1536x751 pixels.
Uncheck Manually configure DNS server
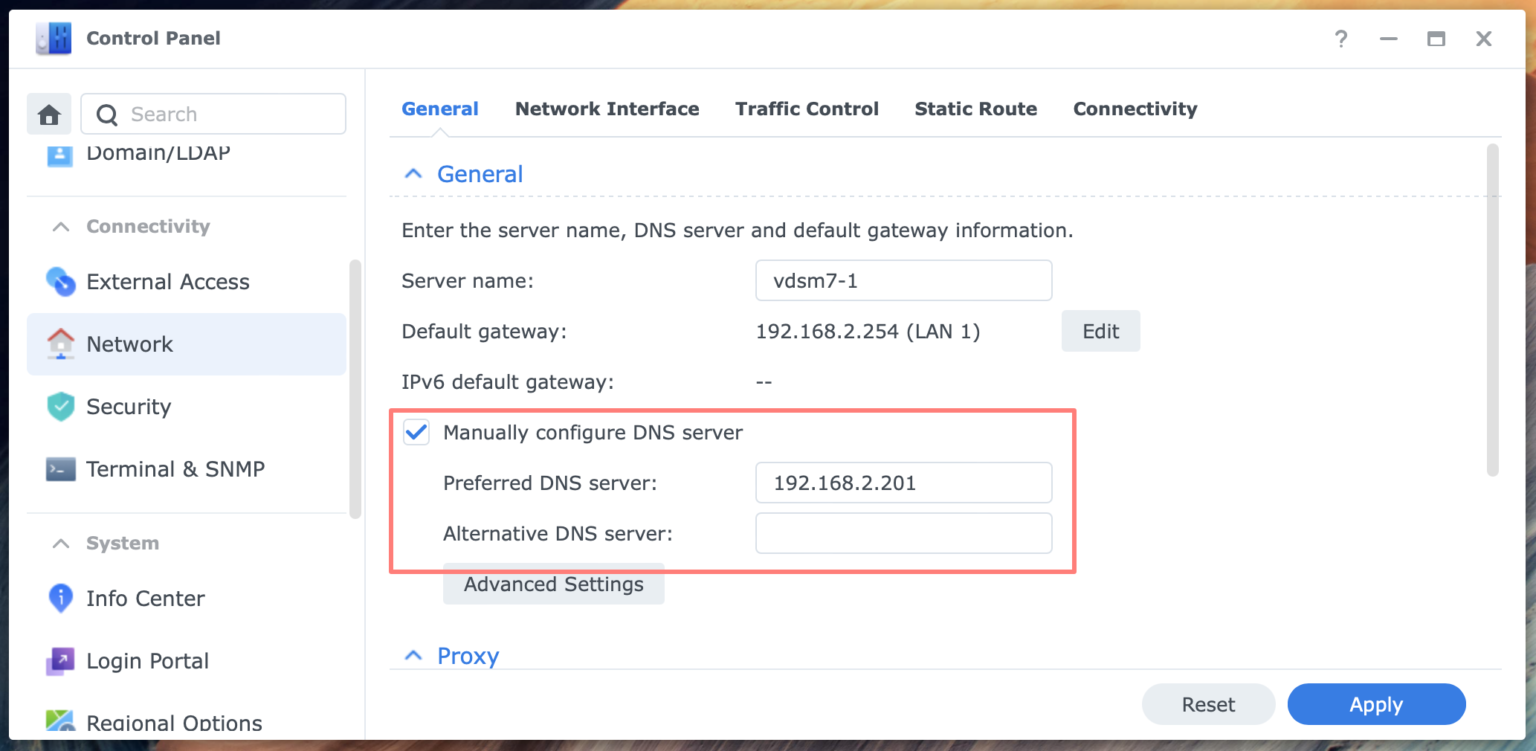tap(416, 432)
